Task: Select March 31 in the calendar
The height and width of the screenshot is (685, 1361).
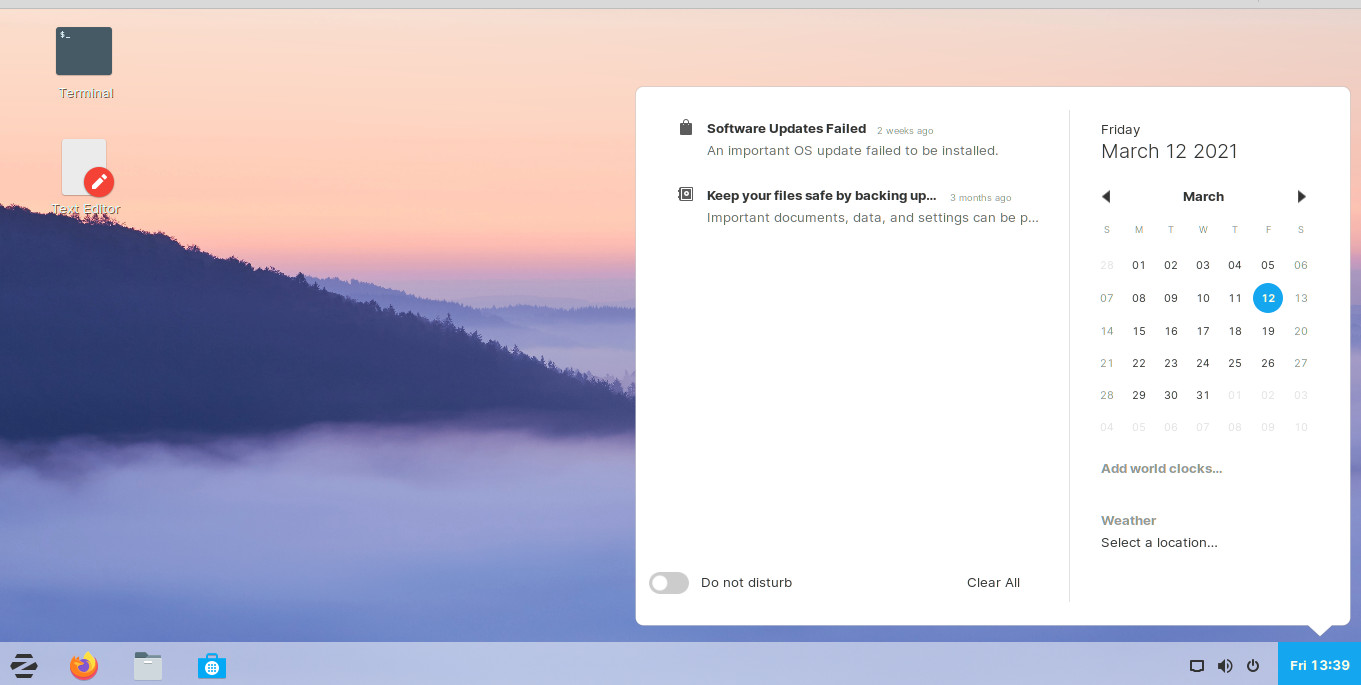Action: [x=1203, y=395]
